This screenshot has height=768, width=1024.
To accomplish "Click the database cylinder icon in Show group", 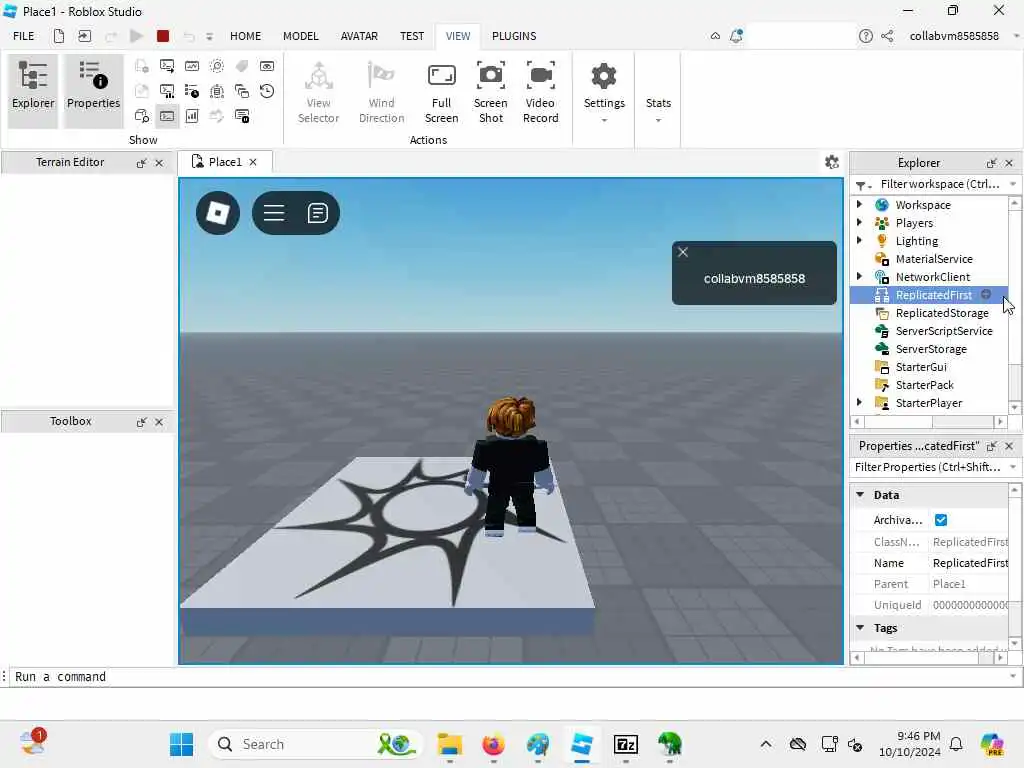I will click(x=217, y=91).
